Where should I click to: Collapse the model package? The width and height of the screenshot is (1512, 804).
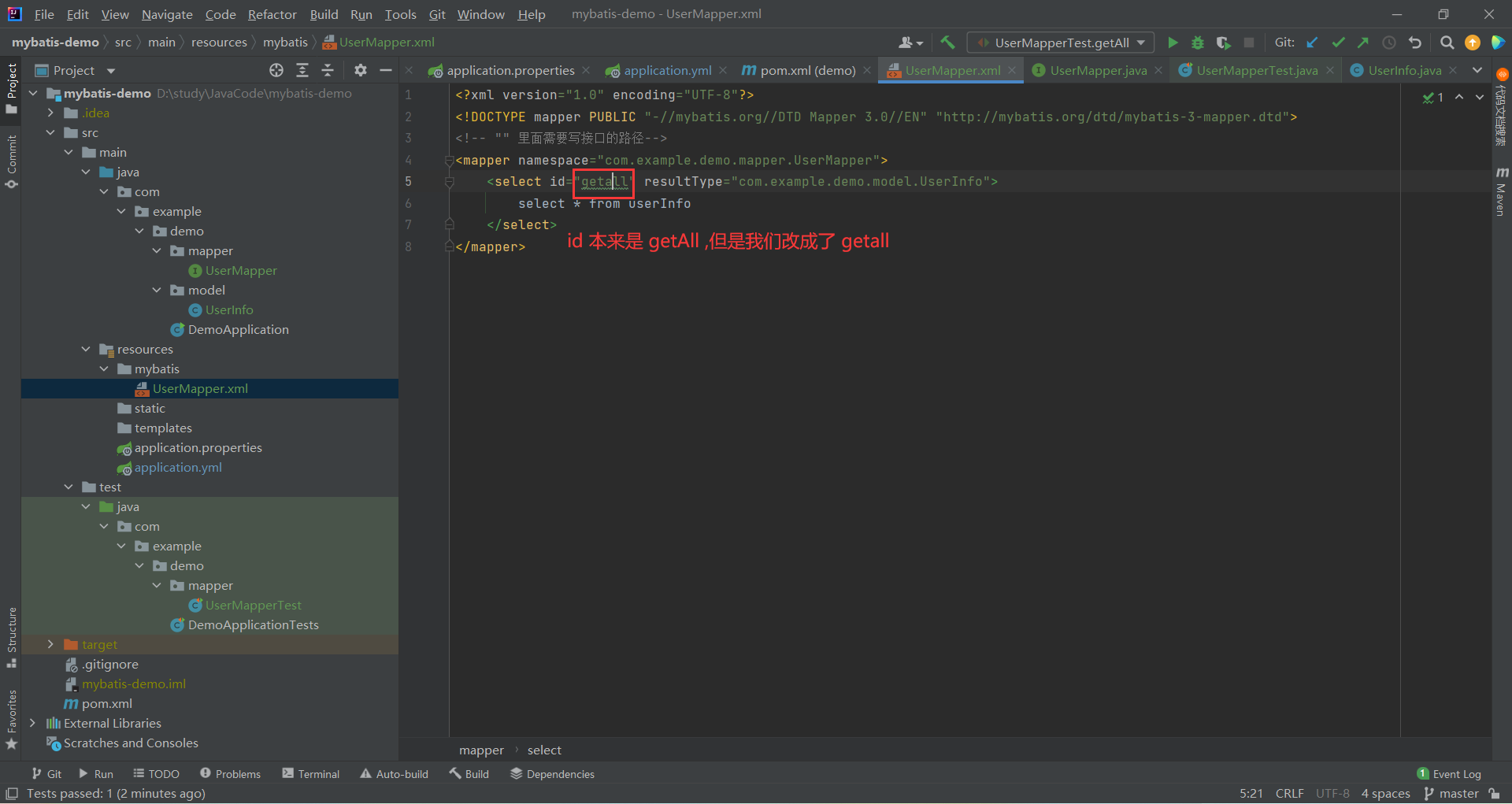point(157,290)
